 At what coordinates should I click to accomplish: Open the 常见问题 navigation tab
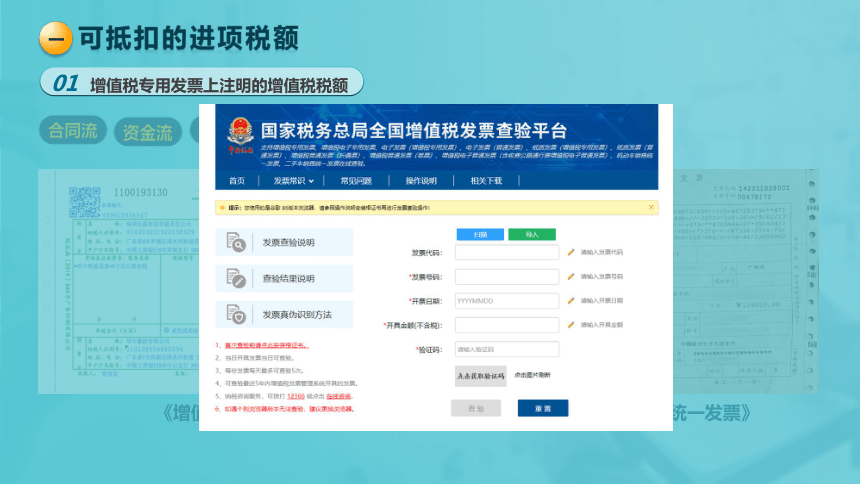tap(356, 181)
